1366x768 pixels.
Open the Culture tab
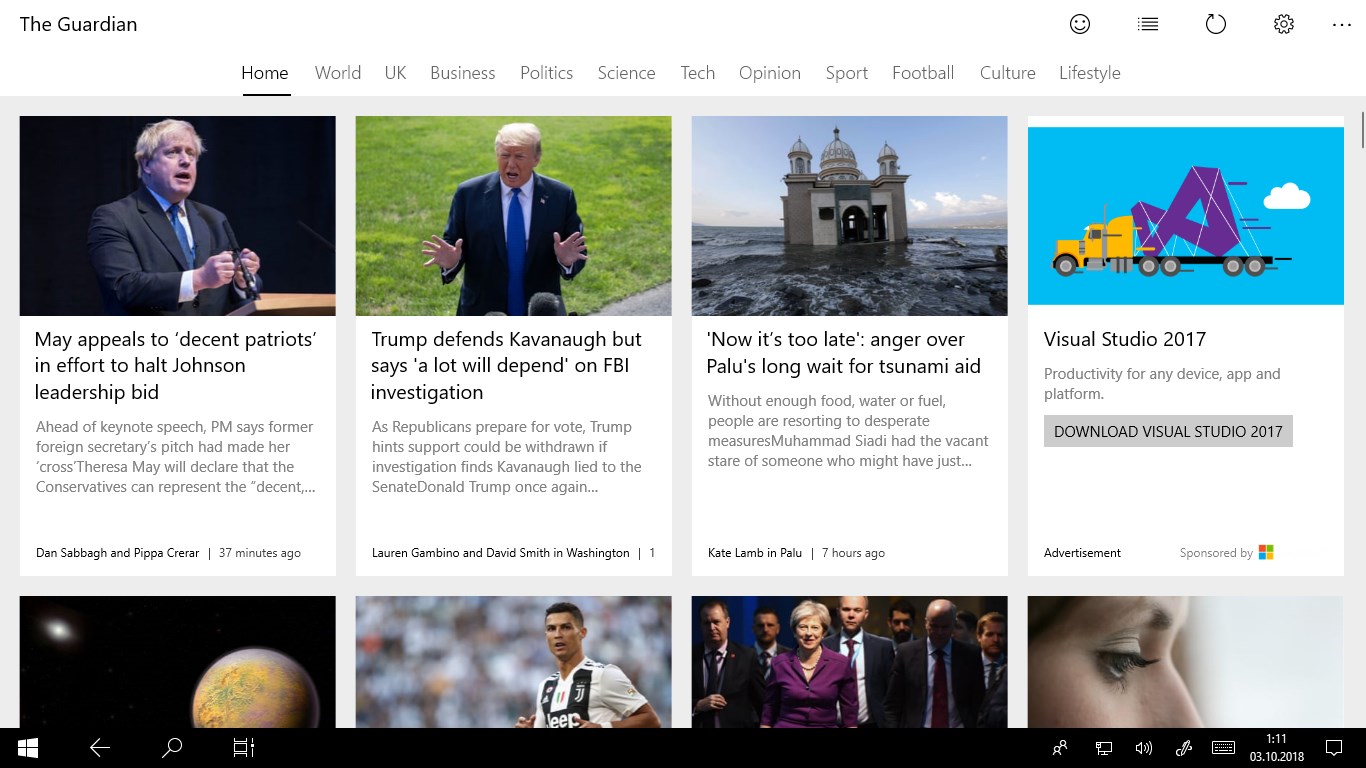1008,73
